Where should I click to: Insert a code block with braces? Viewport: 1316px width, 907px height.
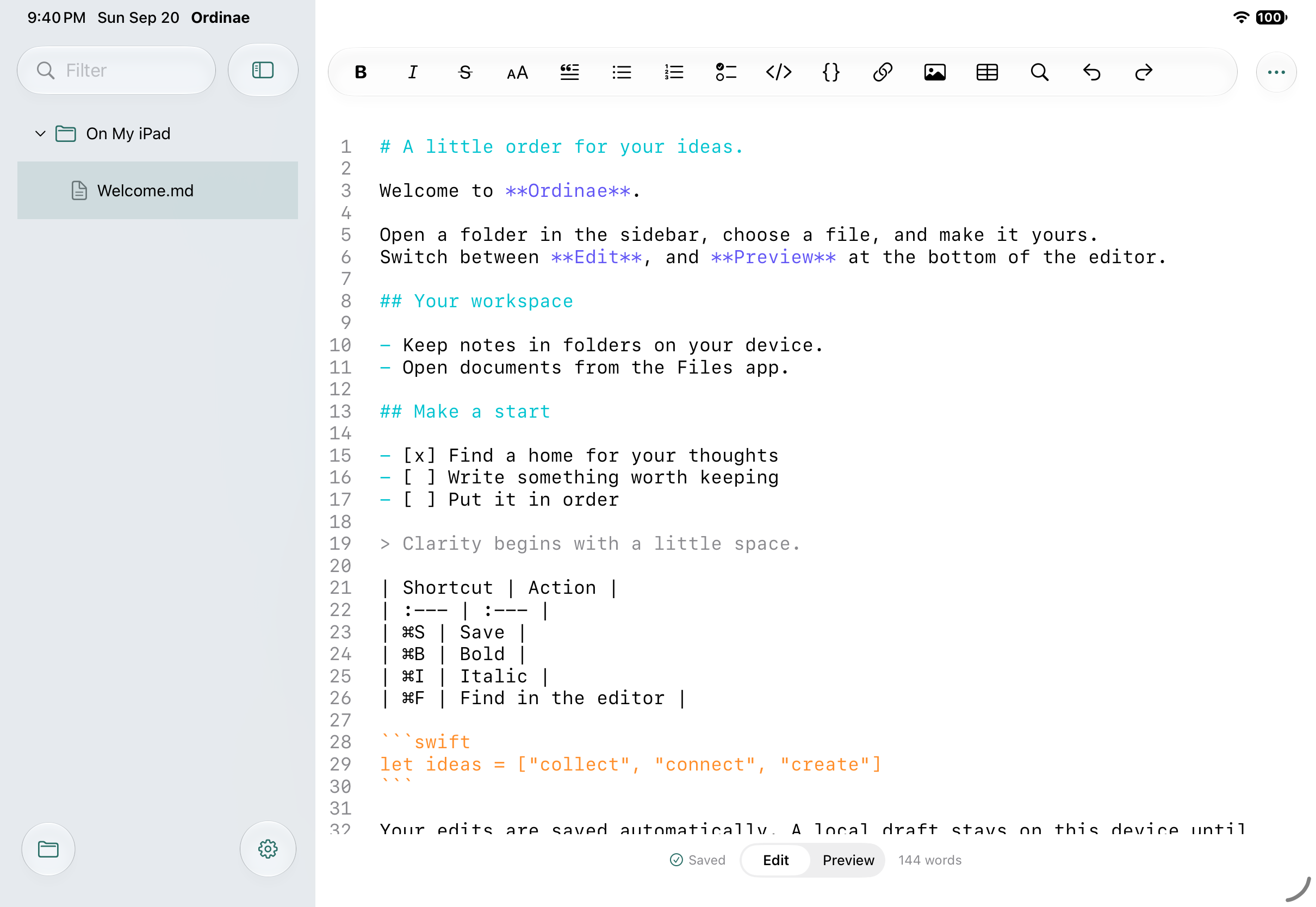(x=831, y=72)
